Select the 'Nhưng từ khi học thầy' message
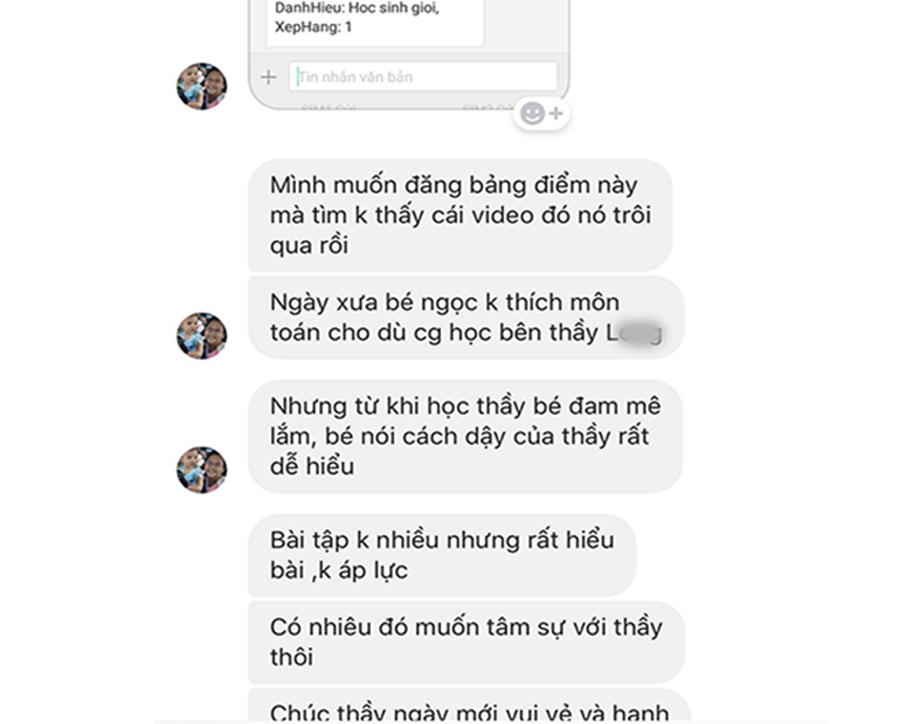This screenshot has width=900, height=724. 465,436
